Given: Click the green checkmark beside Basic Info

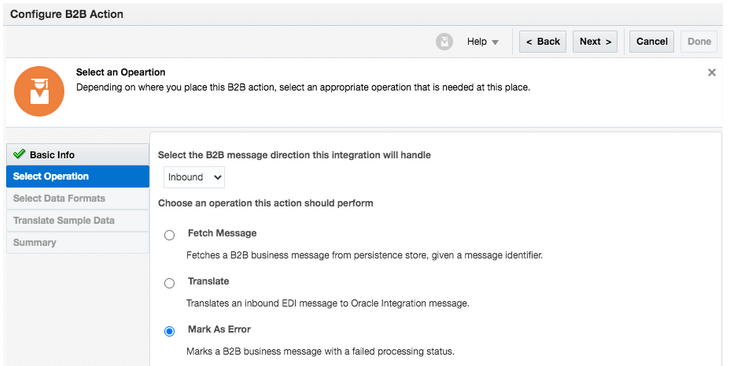Looking at the screenshot, I should pyautogui.click(x=19, y=154).
